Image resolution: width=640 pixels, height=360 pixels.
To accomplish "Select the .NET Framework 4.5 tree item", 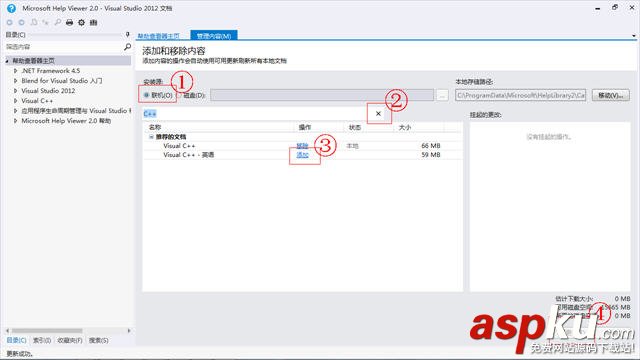I will (x=51, y=71).
